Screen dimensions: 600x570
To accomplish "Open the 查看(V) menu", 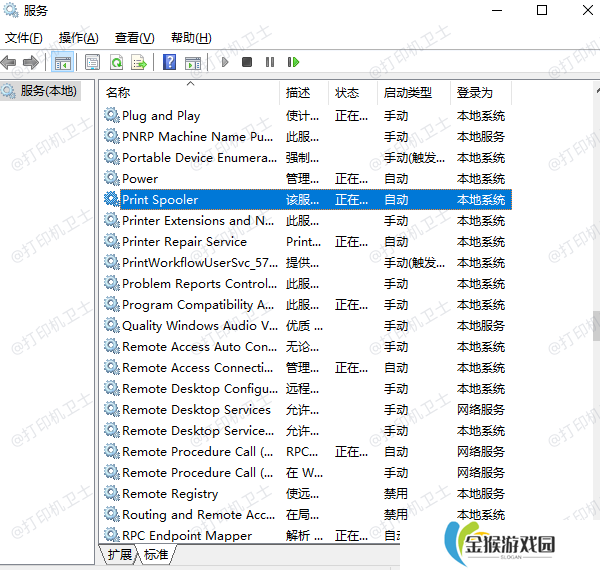I will (x=134, y=37).
